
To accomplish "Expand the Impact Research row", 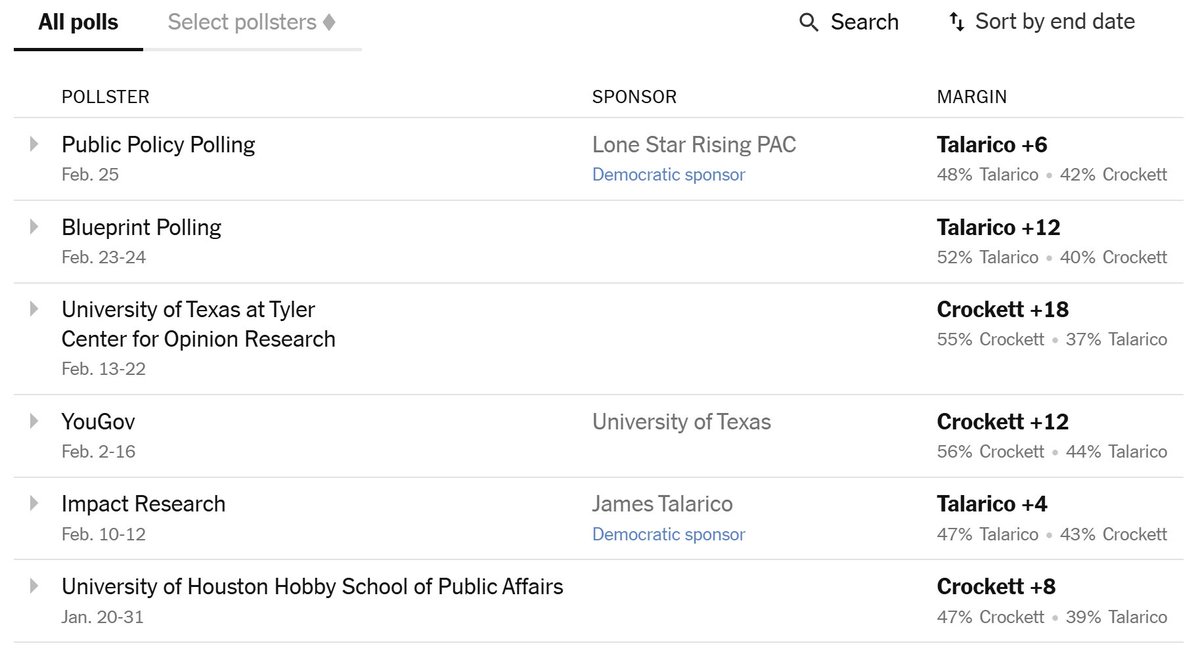I will (x=34, y=503).
